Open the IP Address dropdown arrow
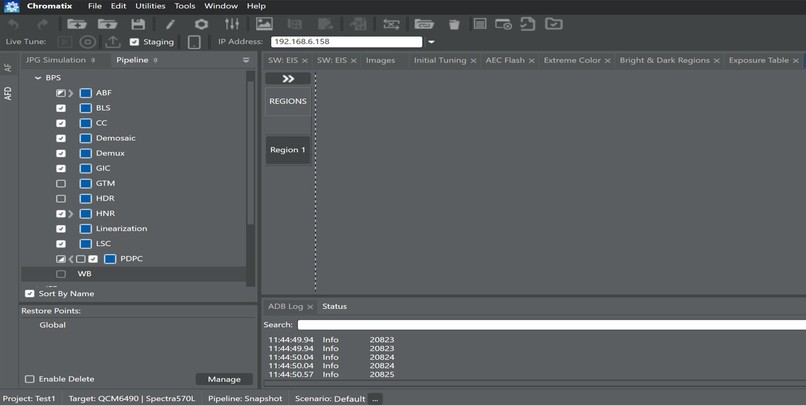806x406 pixels. coord(431,42)
